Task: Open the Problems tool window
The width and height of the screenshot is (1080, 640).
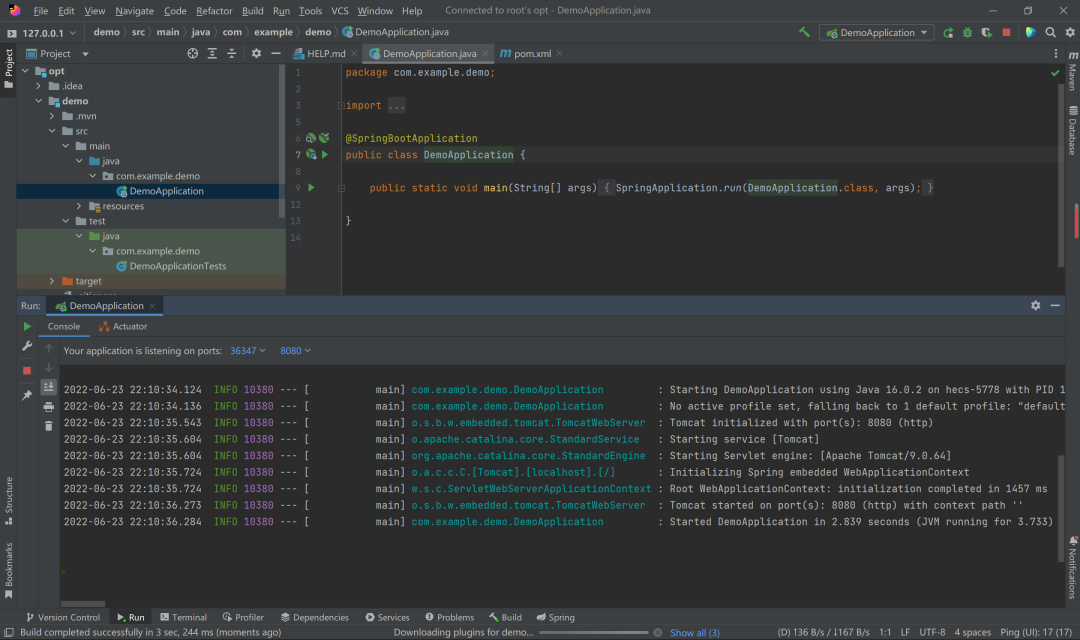Action: pyautogui.click(x=450, y=617)
